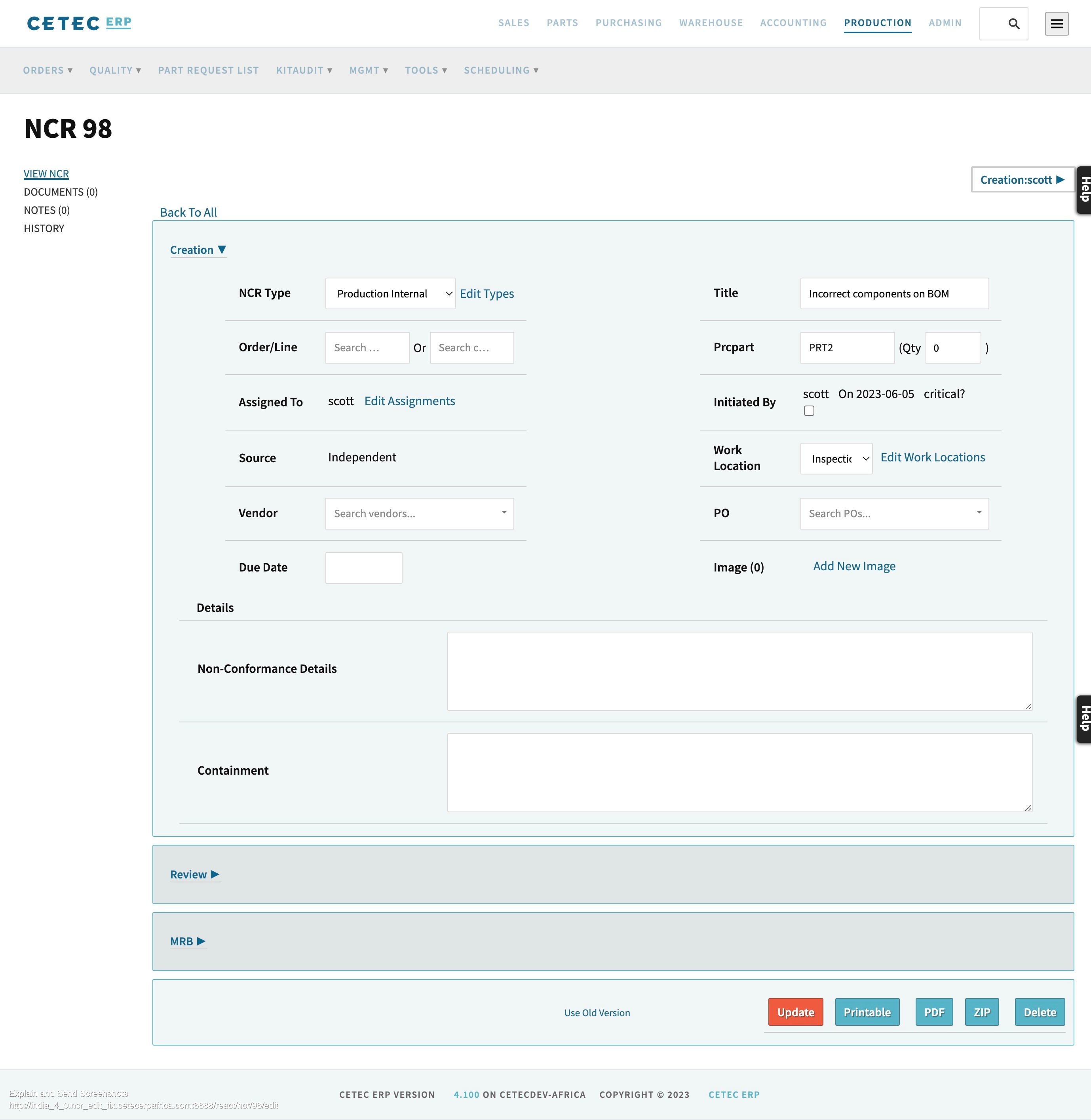Click the Delete icon button
The image size is (1091, 1120).
click(x=1039, y=1012)
